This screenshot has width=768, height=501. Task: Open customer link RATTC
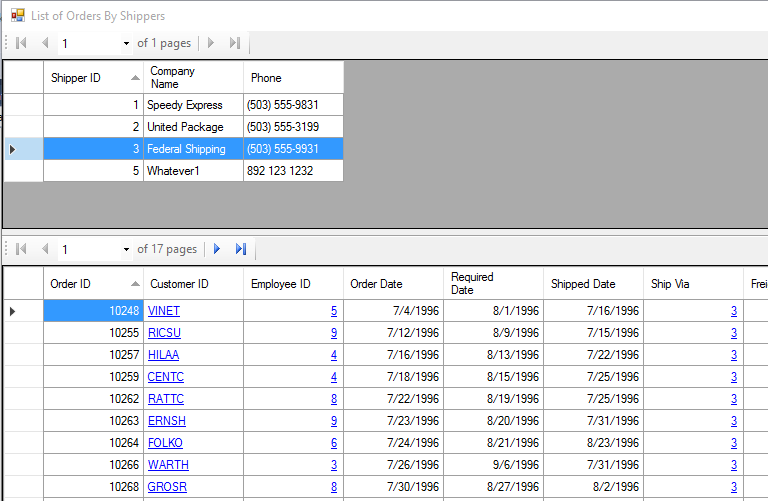click(166, 399)
